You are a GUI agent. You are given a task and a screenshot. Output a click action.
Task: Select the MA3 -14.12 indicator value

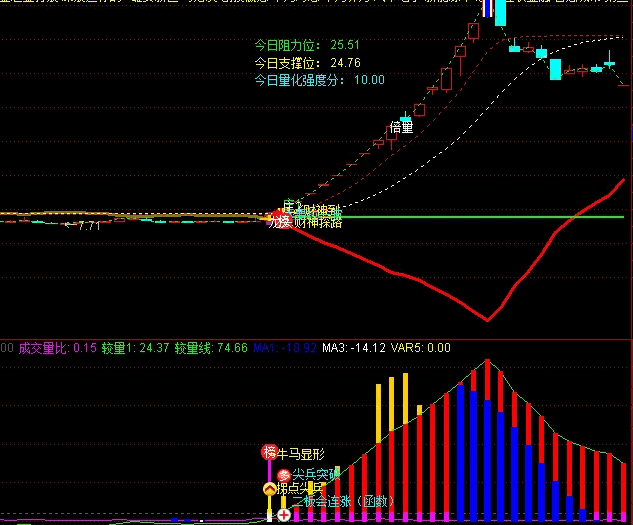point(354,348)
